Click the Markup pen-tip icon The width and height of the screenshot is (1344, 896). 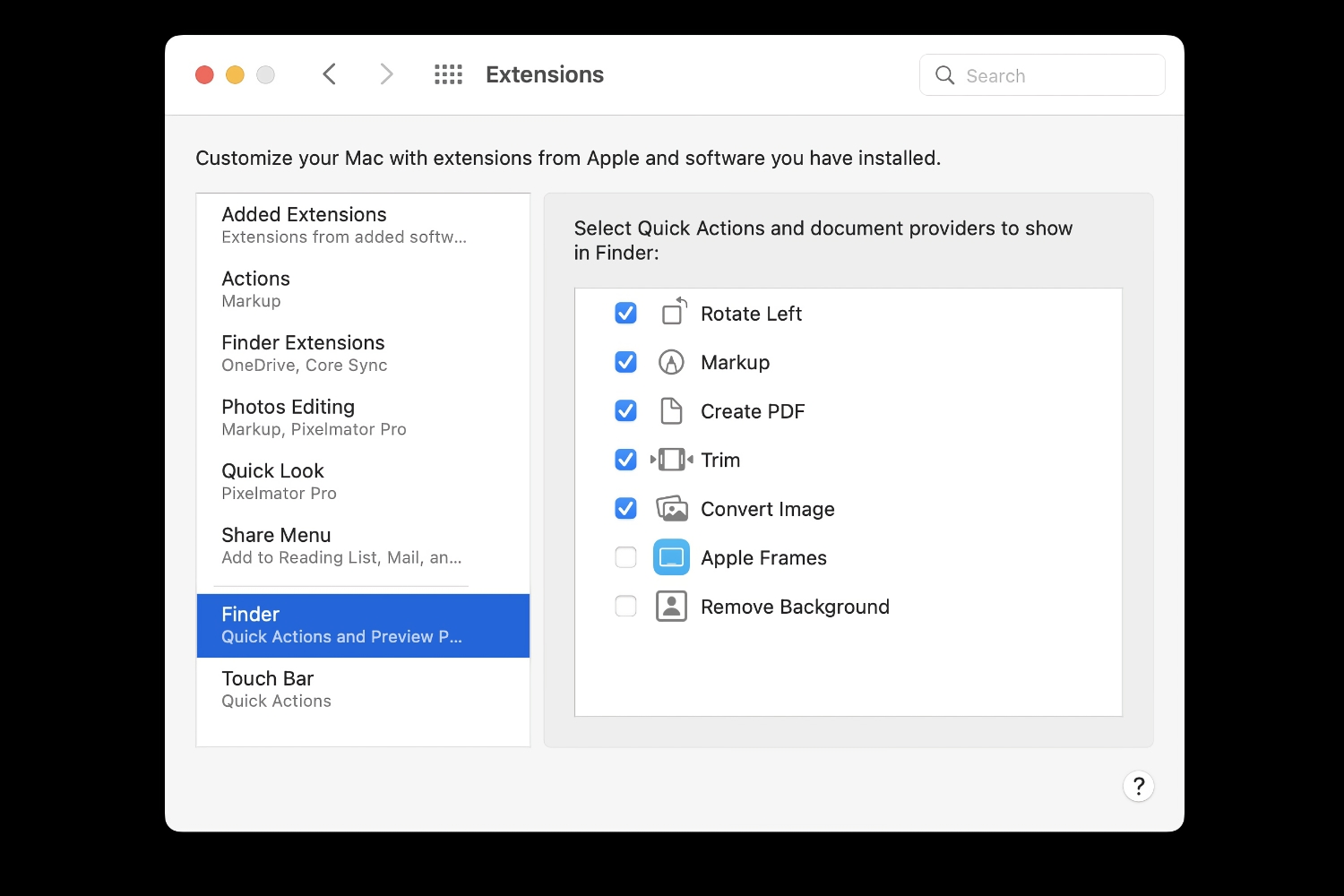(671, 362)
